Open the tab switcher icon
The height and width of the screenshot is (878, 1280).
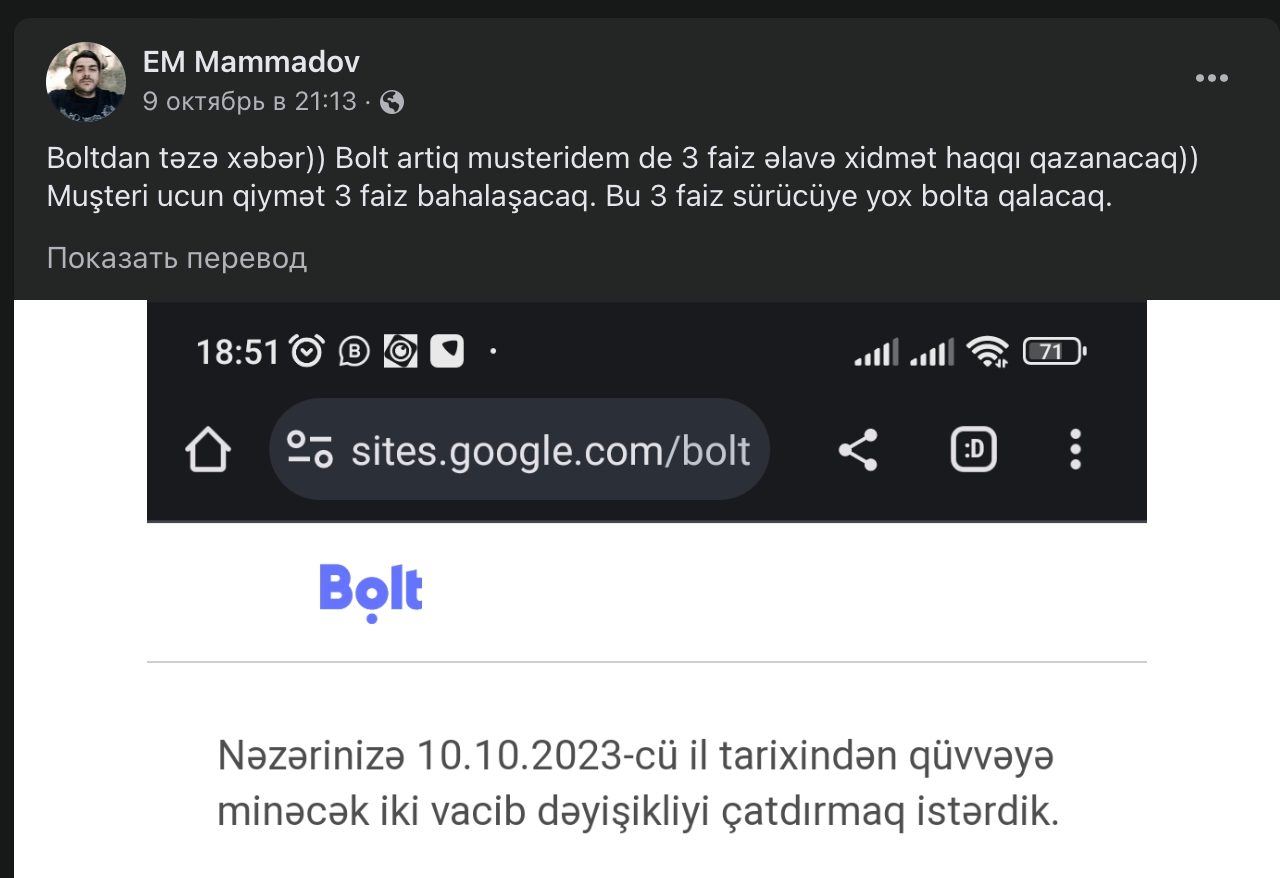coord(973,451)
